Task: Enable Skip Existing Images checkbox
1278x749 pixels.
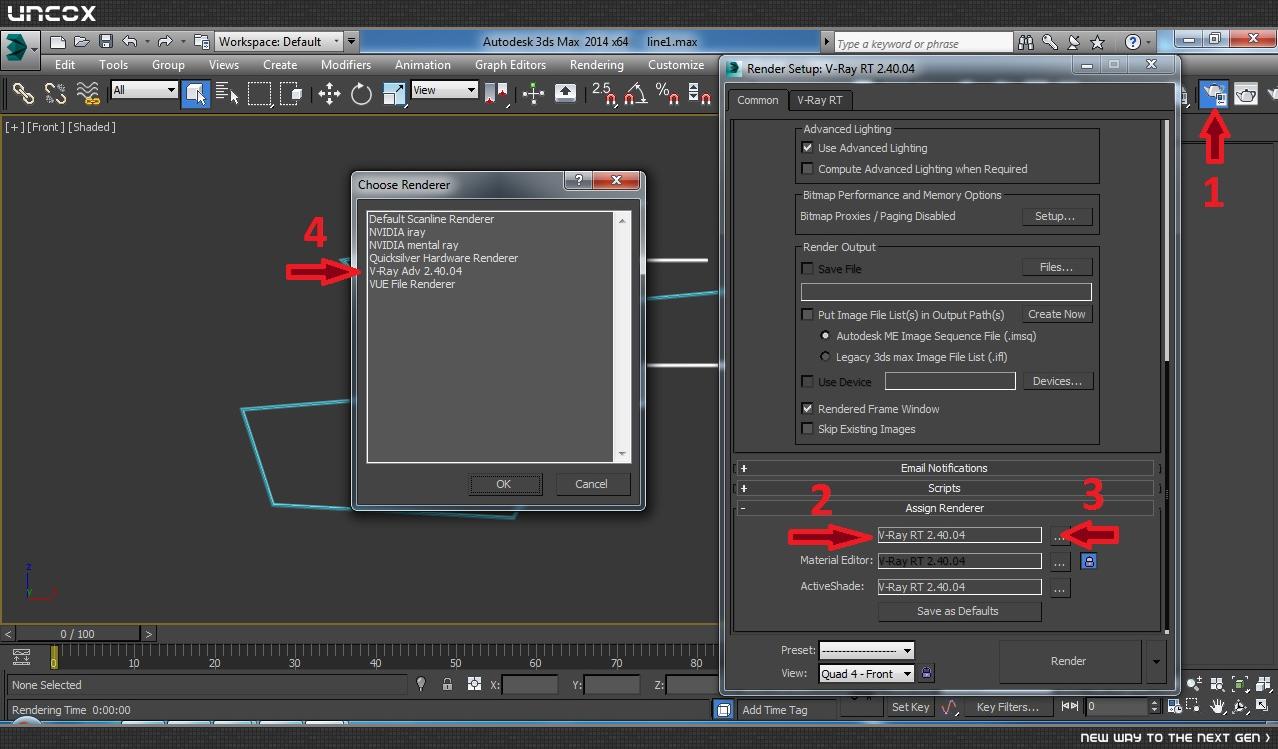Action: 807,429
